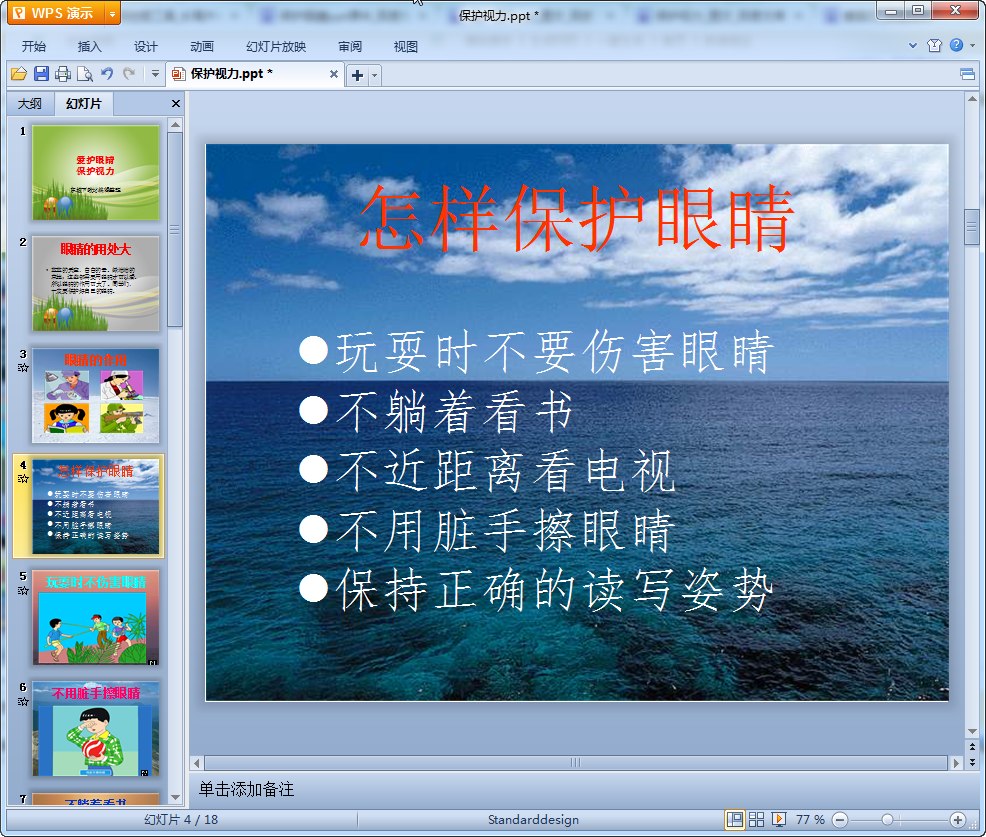Open the Help question mark icon
Viewport: 986px width, 837px height.
[x=956, y=45]
